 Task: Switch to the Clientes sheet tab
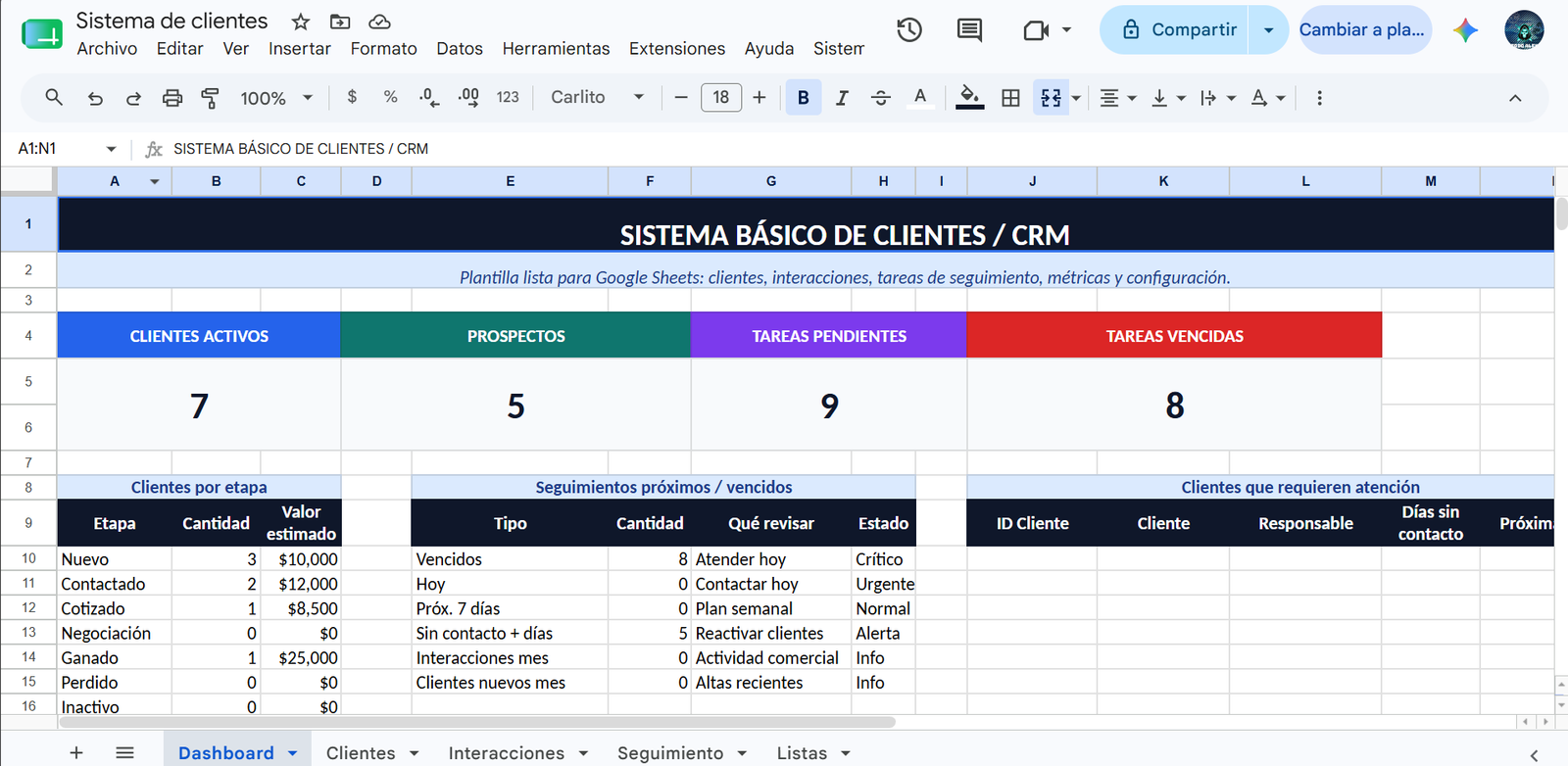(361, 752)
